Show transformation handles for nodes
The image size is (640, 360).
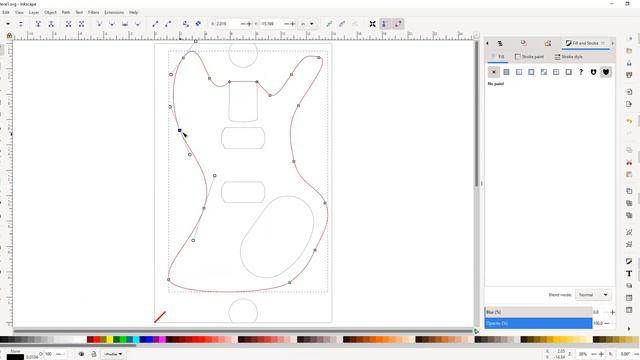(372, 24)
